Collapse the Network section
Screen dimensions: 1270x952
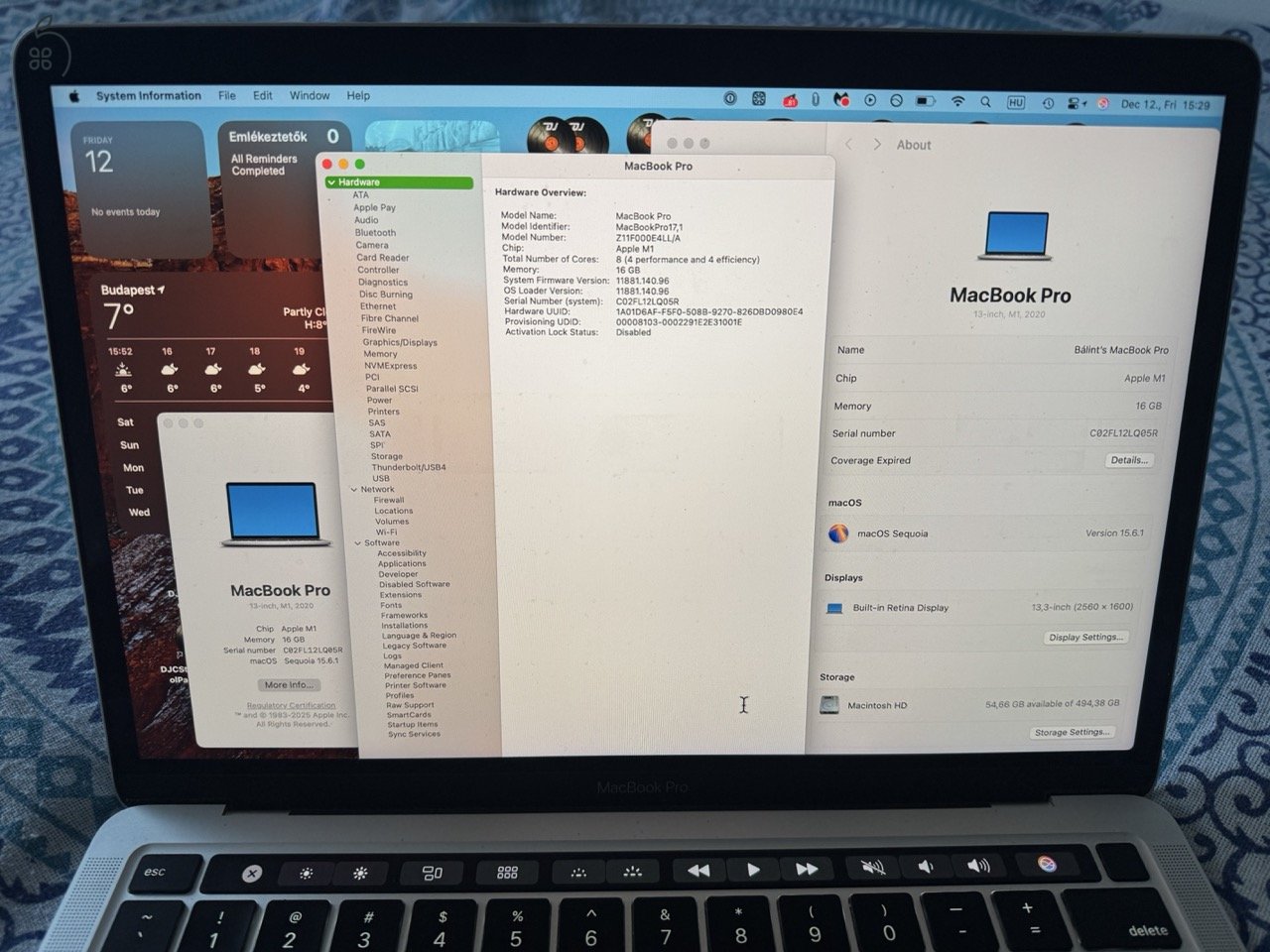pos(354,489)
